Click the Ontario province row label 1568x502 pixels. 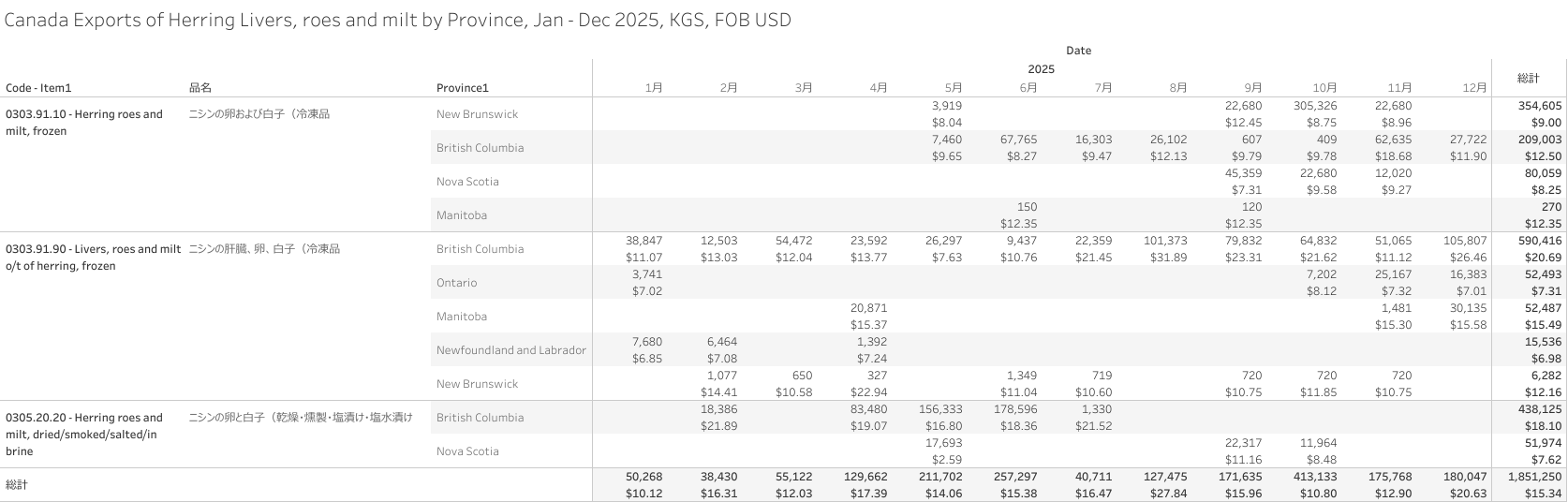(x=456, y=283)
